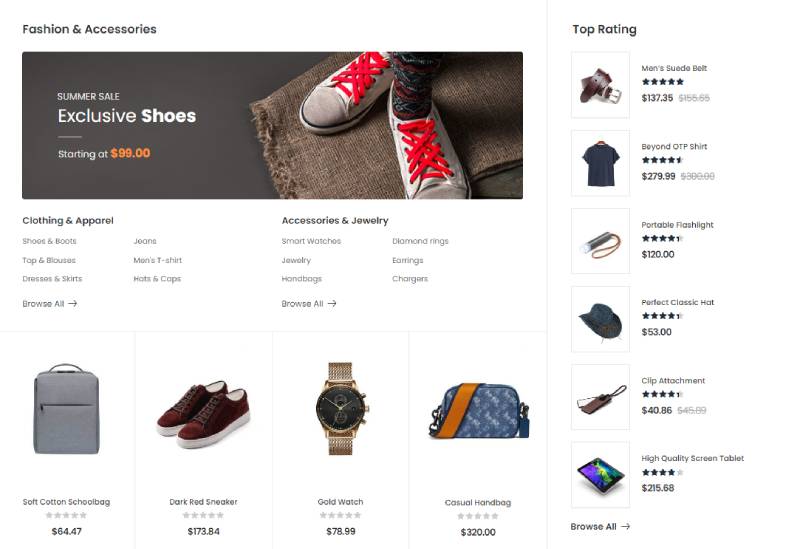
Task: Open the Smart Watches category link
Action: point(311,241)
